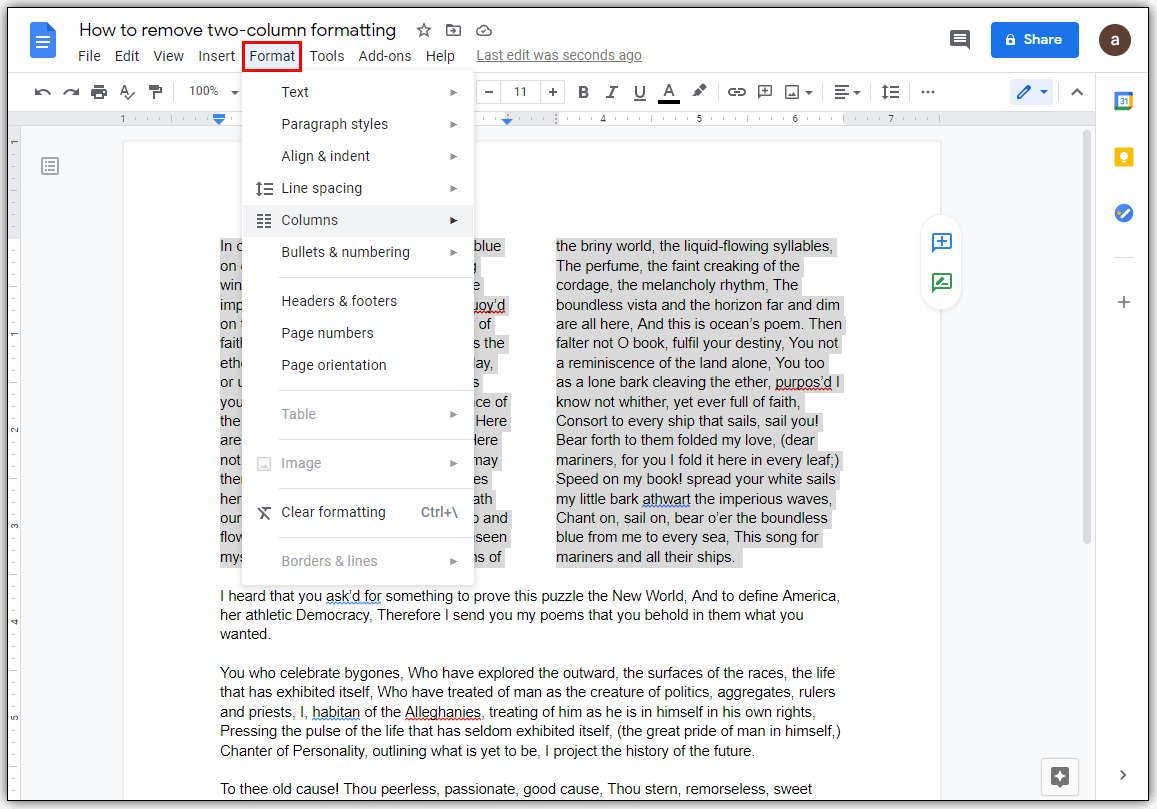Open the text color picker
The width and height of the screenshot is (1157, 809).
coord(669,92)
